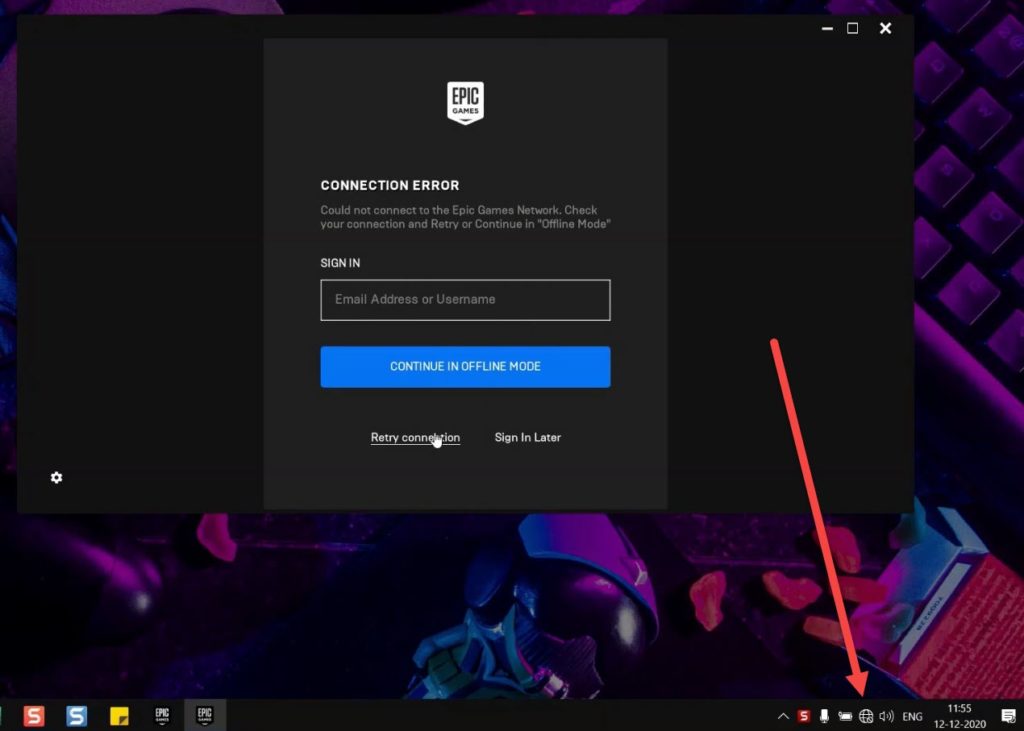This screenshot has height=731, width=1024.
Task: Close the Epic Games Launcher window
Action: [x=885, y=28]
